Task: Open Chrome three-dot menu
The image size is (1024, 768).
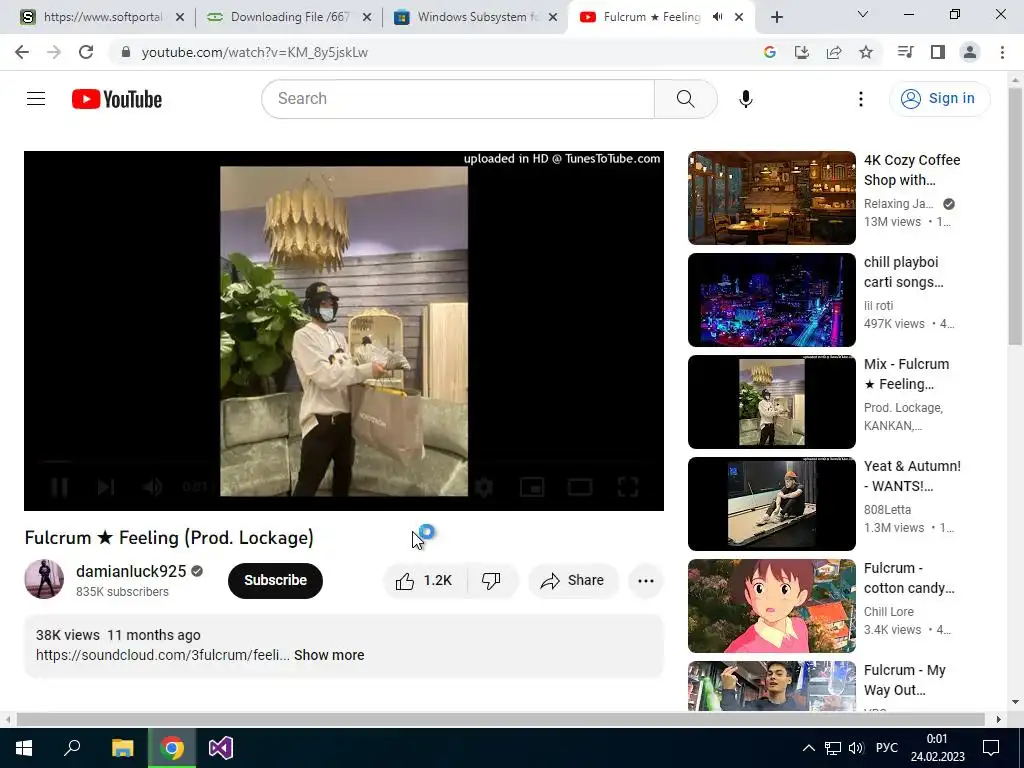Action: [1002, 52]
